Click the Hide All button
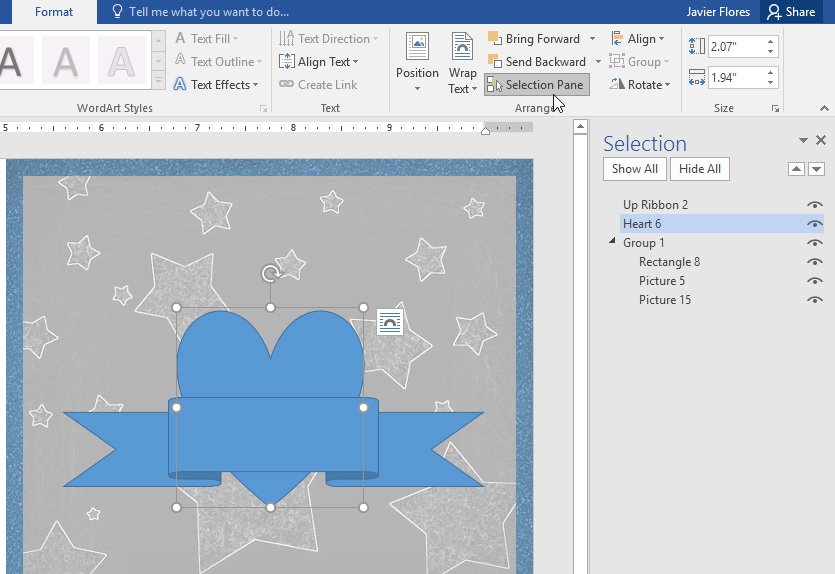Image resolution: width=835 pixels, height=574 pixels. coord(700,169)
